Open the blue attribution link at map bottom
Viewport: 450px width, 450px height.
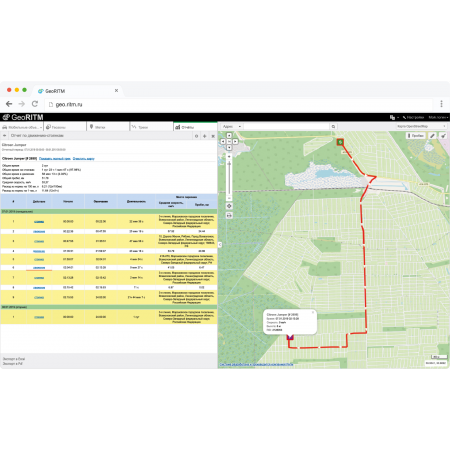pyautogui.click(x=256, y=364)
